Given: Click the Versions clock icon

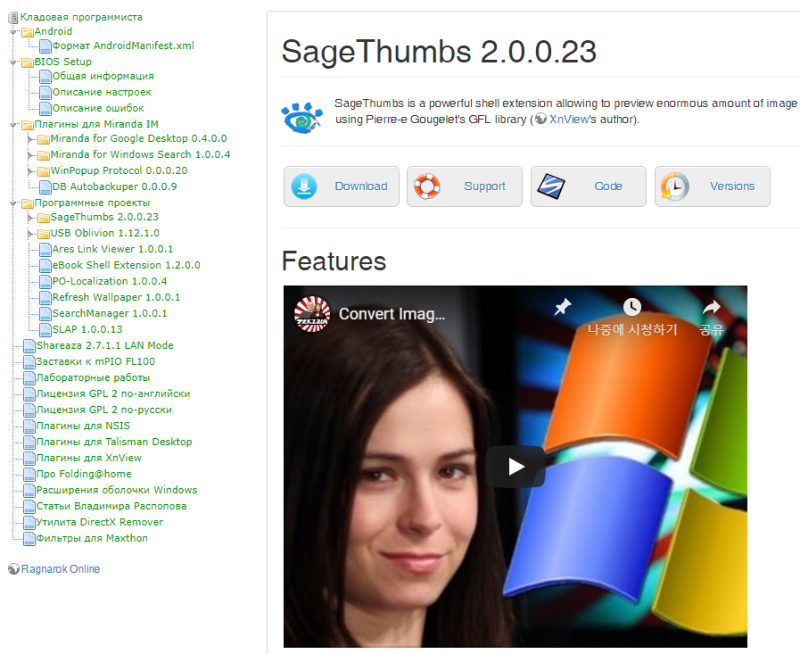Looking at the screenshot, I should point(674,187).
